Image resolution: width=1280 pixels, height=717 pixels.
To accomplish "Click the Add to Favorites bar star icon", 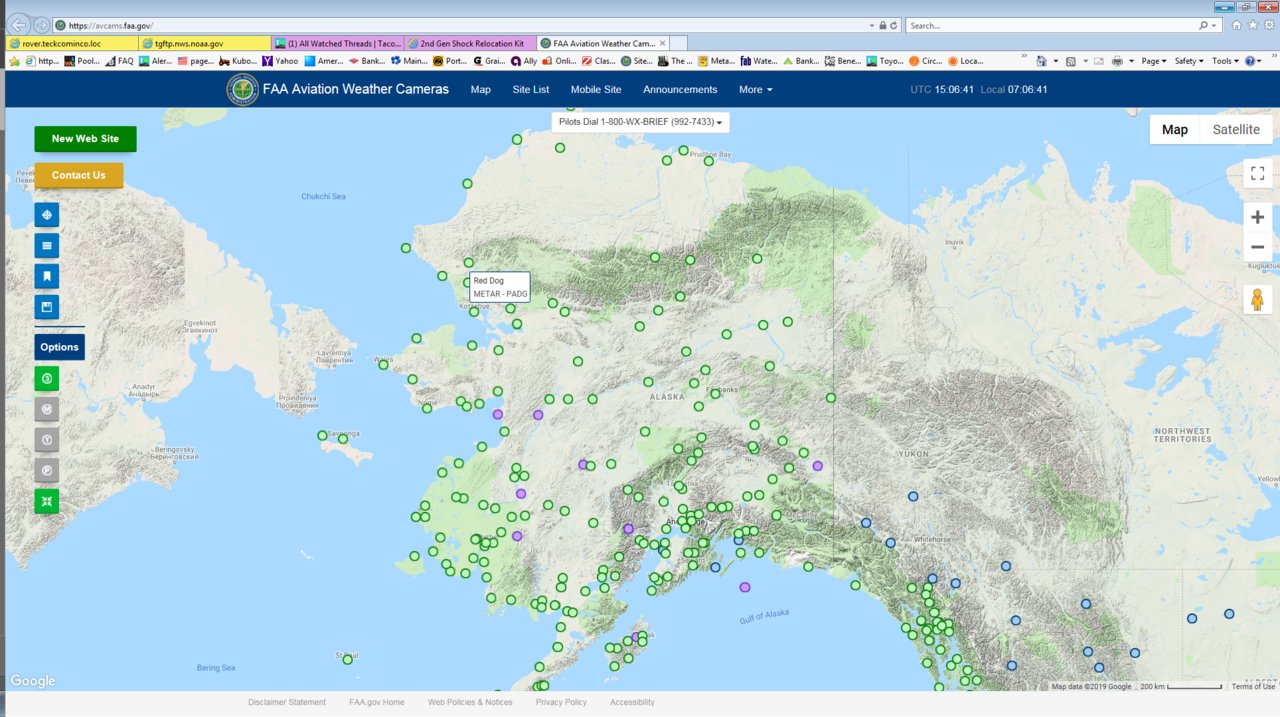I will pyautogui.click(x=14, y=61).
